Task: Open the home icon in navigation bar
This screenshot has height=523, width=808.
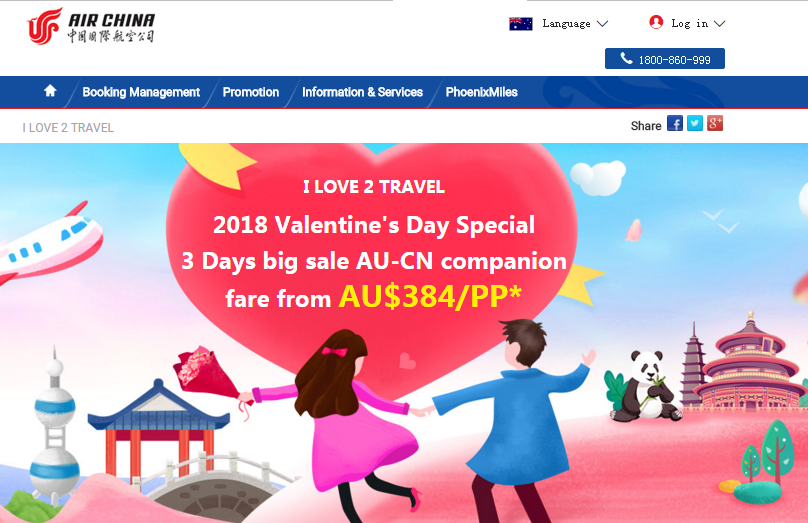Action: tap(50, 91)
